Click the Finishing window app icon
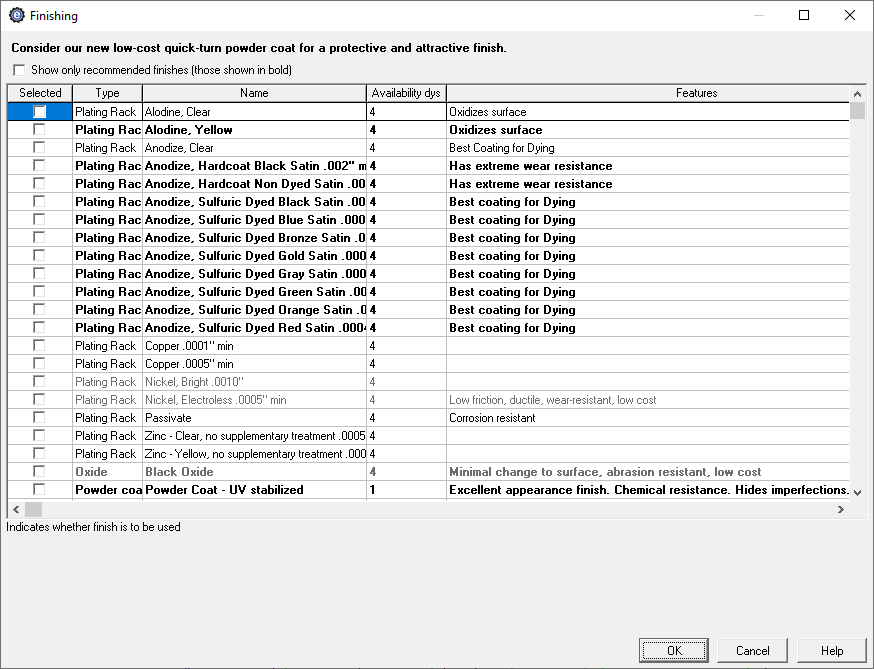The width and height of the screenshot is (874, 669). coord(17,16)
